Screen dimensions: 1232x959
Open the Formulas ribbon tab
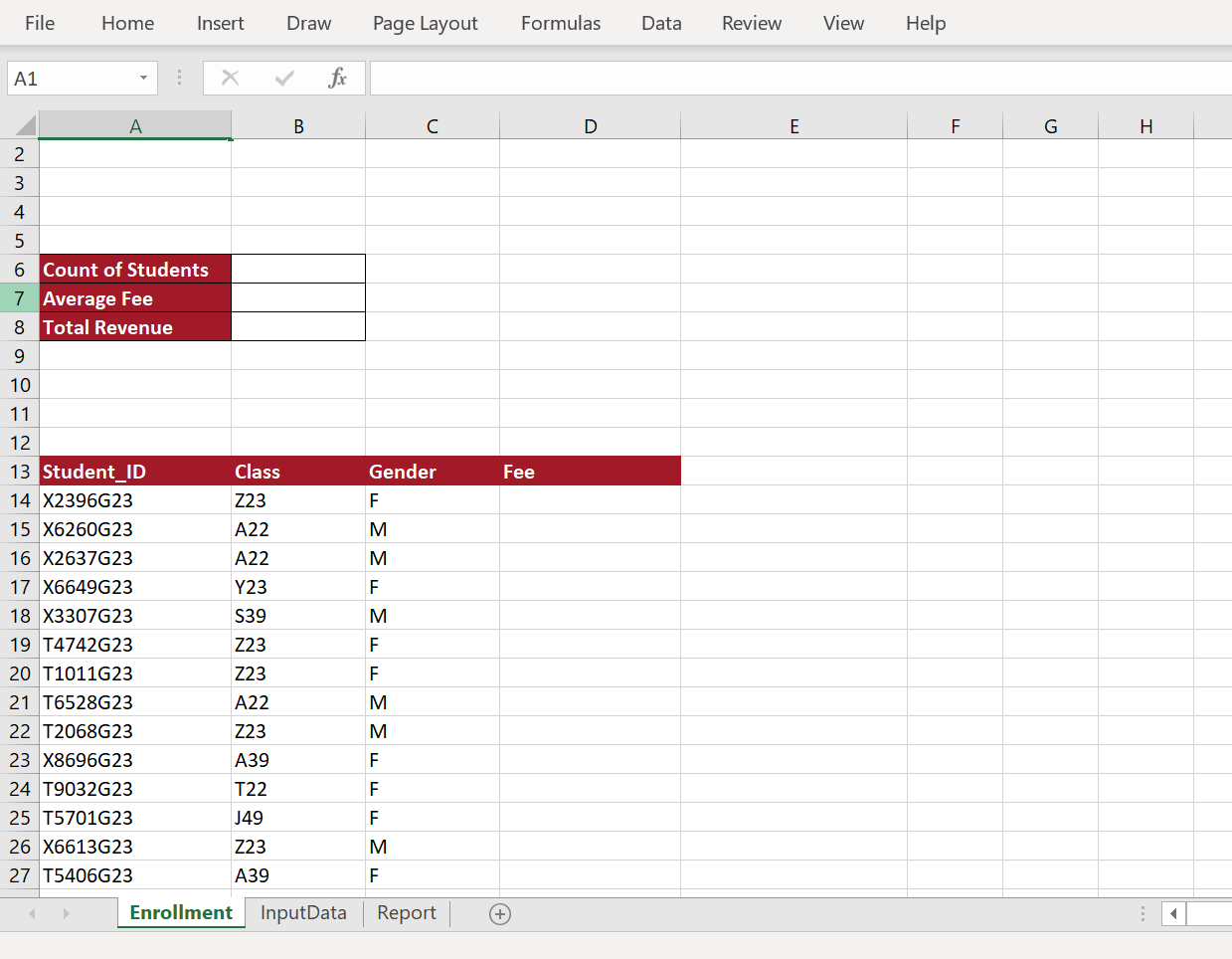pos(560,23)
